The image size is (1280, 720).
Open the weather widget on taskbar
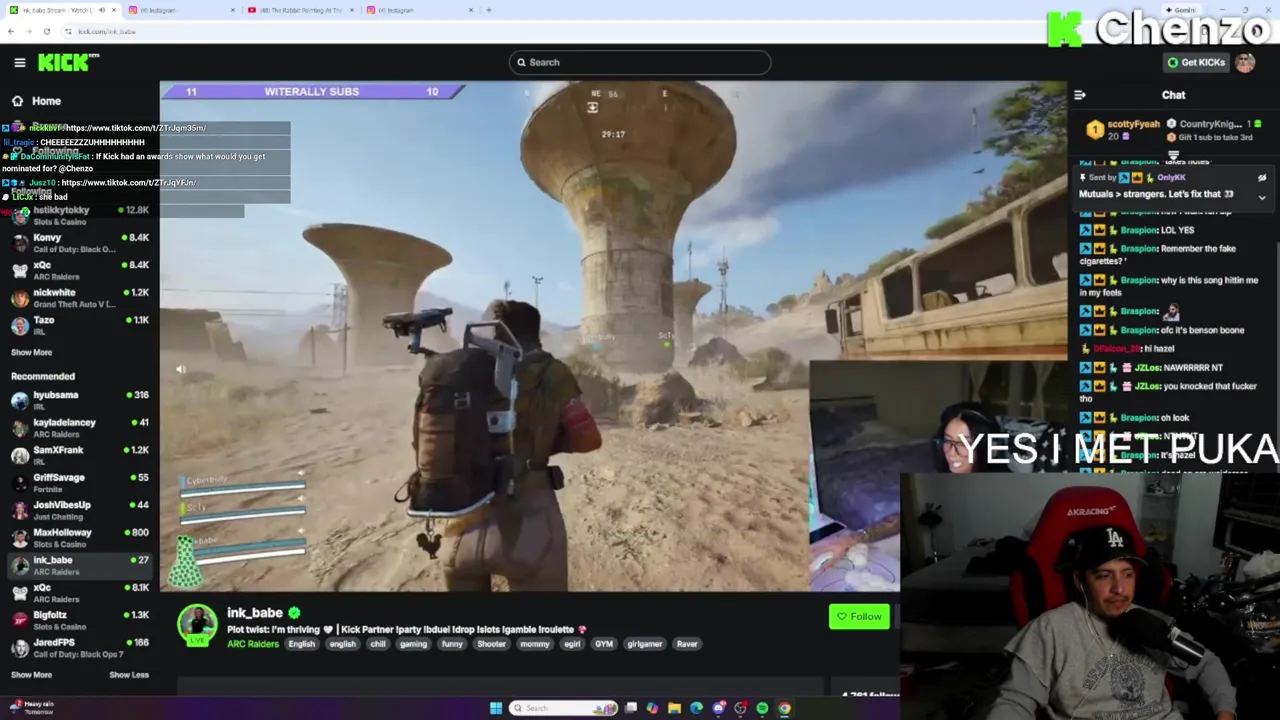(x=30, y=708)
